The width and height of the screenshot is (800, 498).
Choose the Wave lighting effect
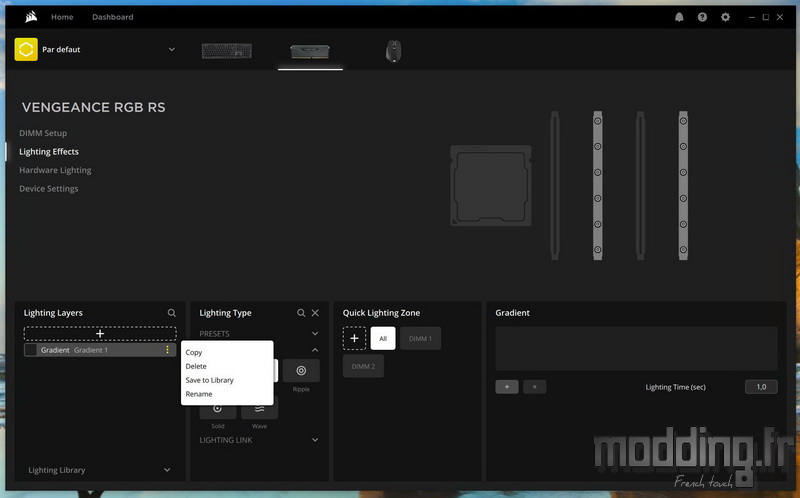point(259,408)
